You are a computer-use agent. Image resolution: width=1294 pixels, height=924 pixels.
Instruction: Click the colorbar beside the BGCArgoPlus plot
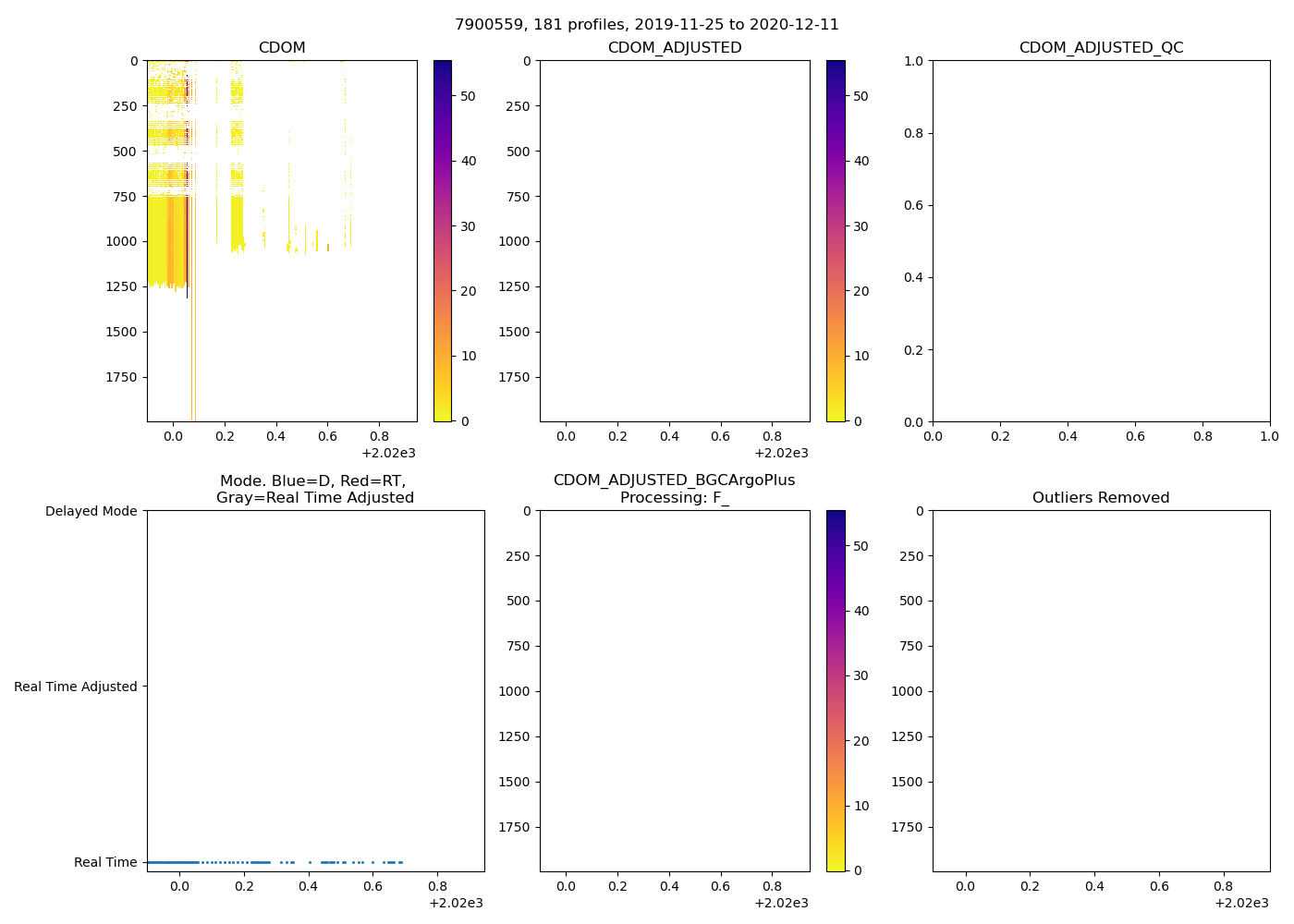point(836,690)
